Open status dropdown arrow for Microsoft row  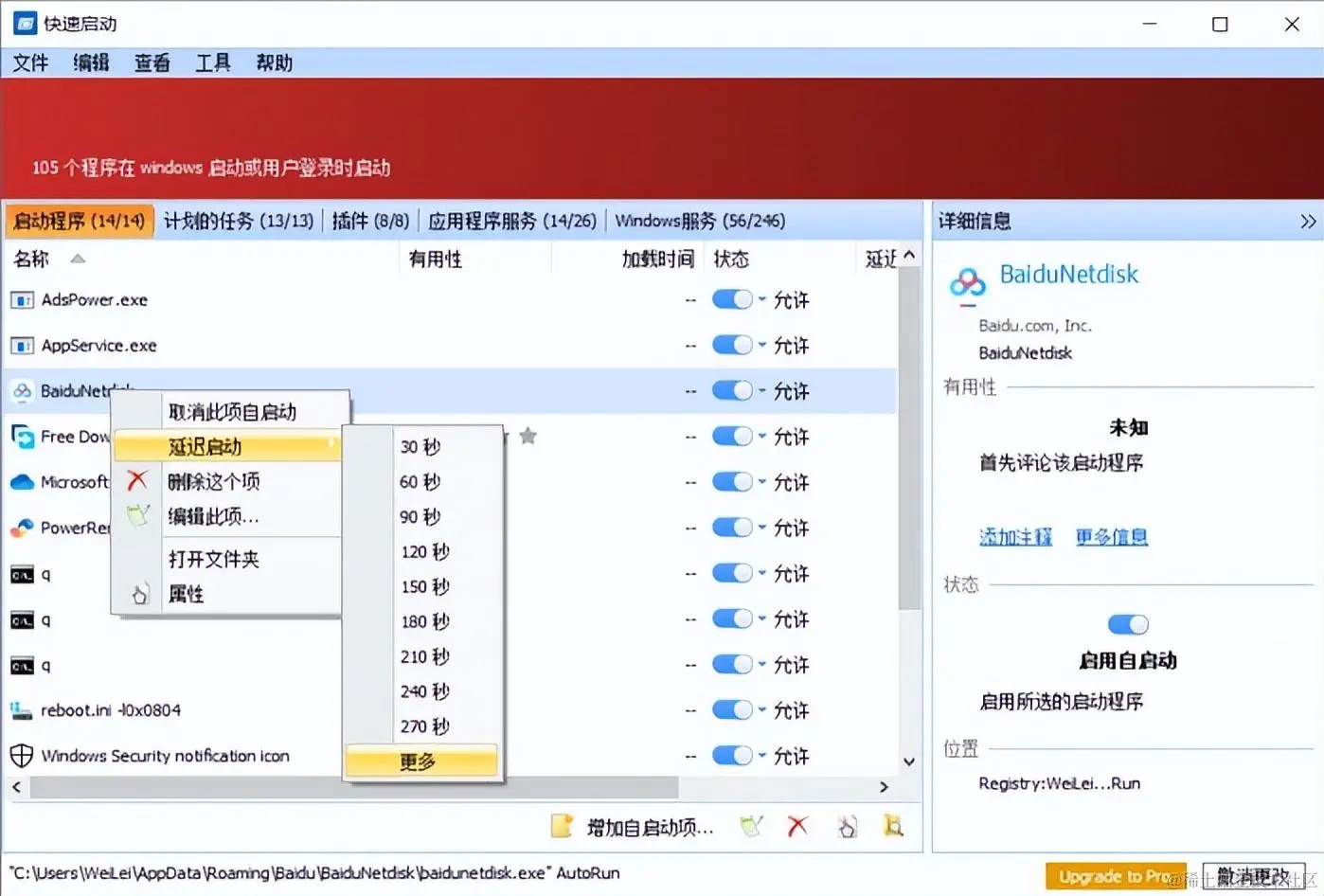coord(761,482)
